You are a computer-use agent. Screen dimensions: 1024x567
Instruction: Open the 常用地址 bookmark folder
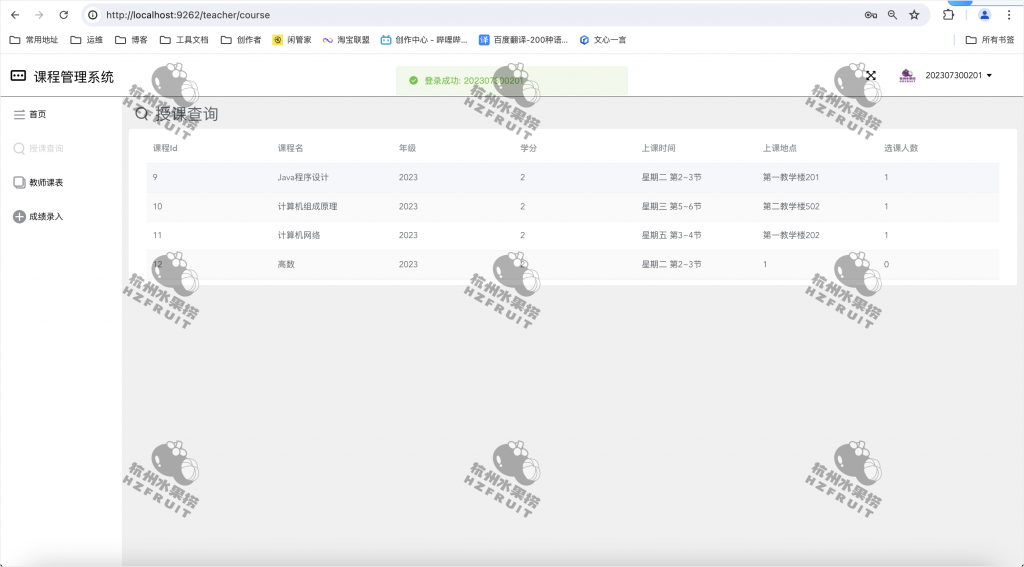click(34, 40)
